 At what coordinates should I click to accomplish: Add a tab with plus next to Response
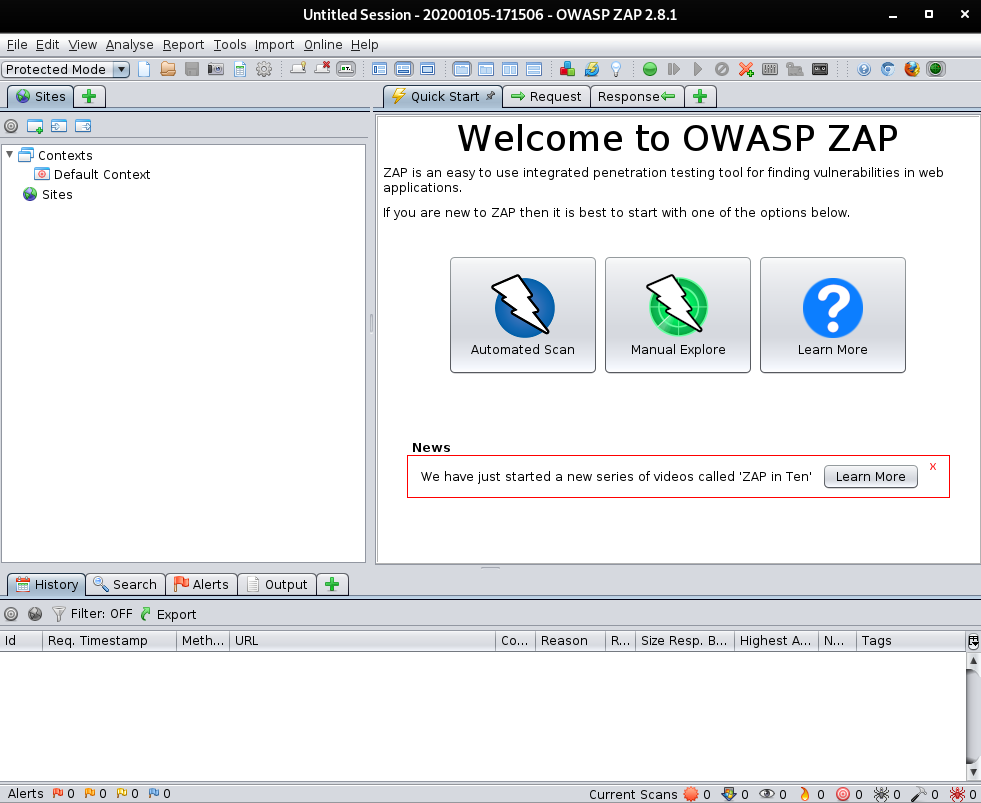coord(700,96)
